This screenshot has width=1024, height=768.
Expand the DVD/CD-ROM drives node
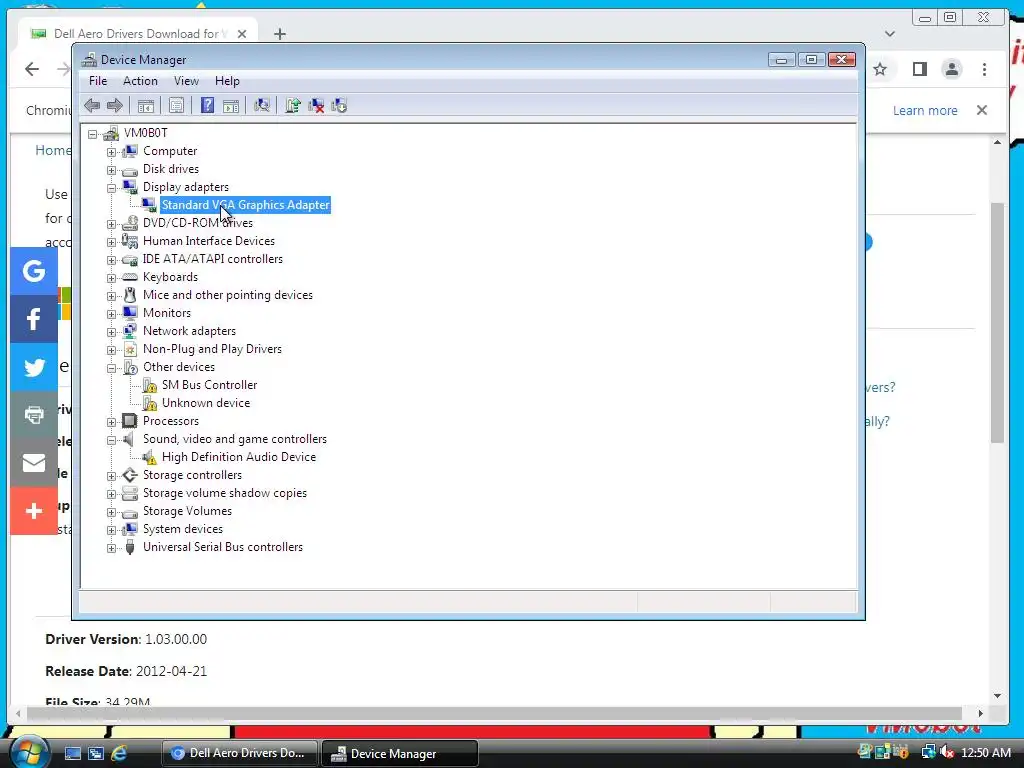[x=112, y=224]
